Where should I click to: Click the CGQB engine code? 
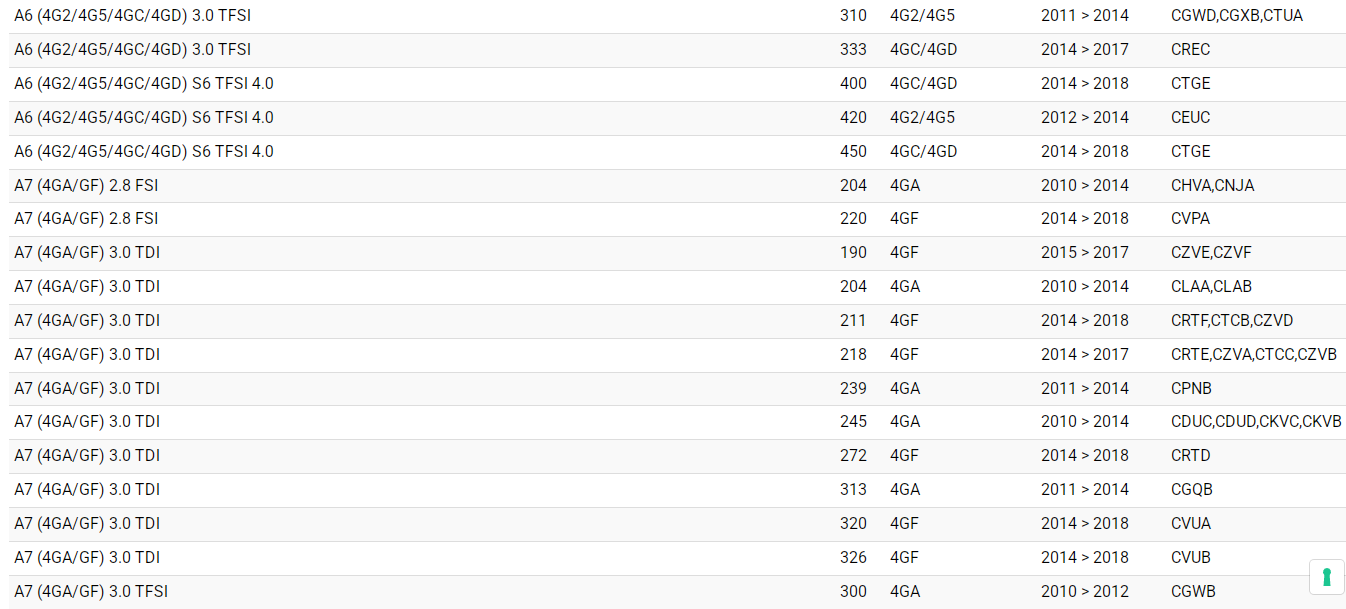(x=1191, y=490)
